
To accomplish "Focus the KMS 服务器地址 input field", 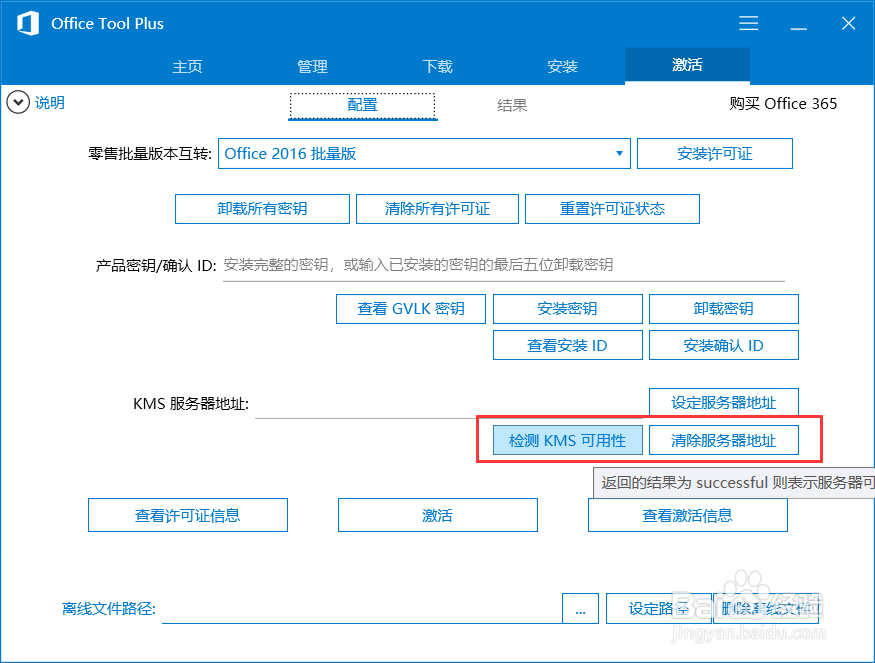I will click(449, 404).
